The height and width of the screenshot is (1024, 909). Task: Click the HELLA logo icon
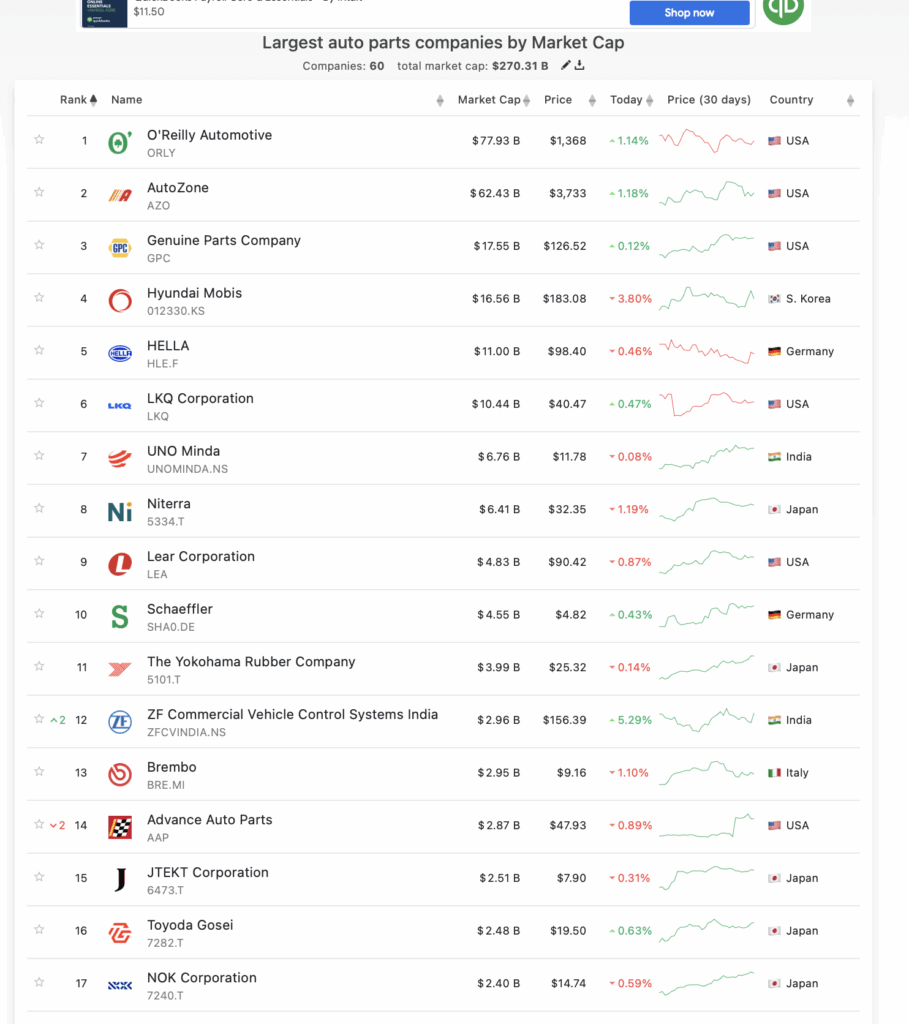coord(120,352)
